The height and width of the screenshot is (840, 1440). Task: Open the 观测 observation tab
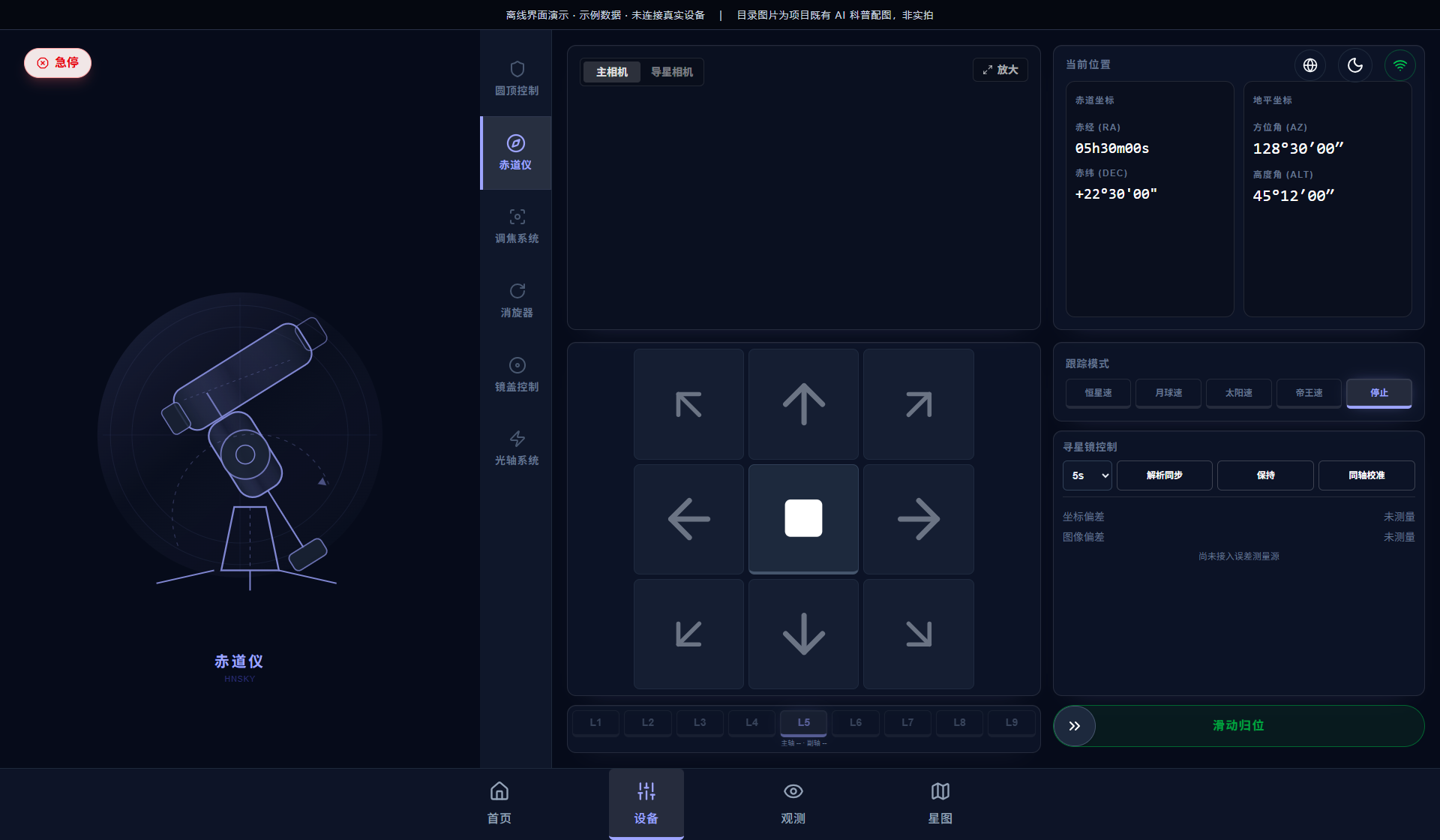coord(793,803)
